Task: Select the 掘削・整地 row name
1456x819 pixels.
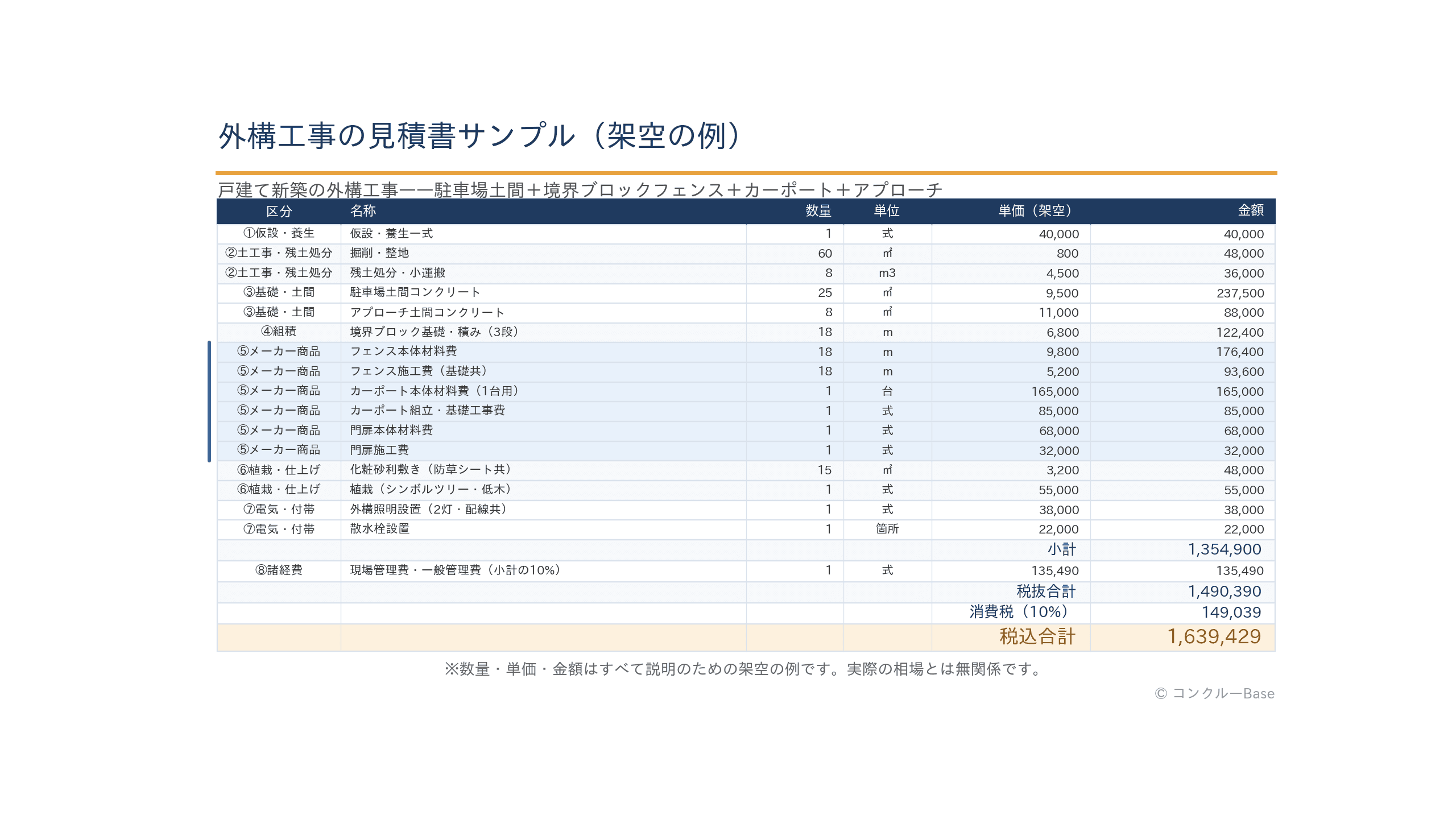Action: click(544, 253)
